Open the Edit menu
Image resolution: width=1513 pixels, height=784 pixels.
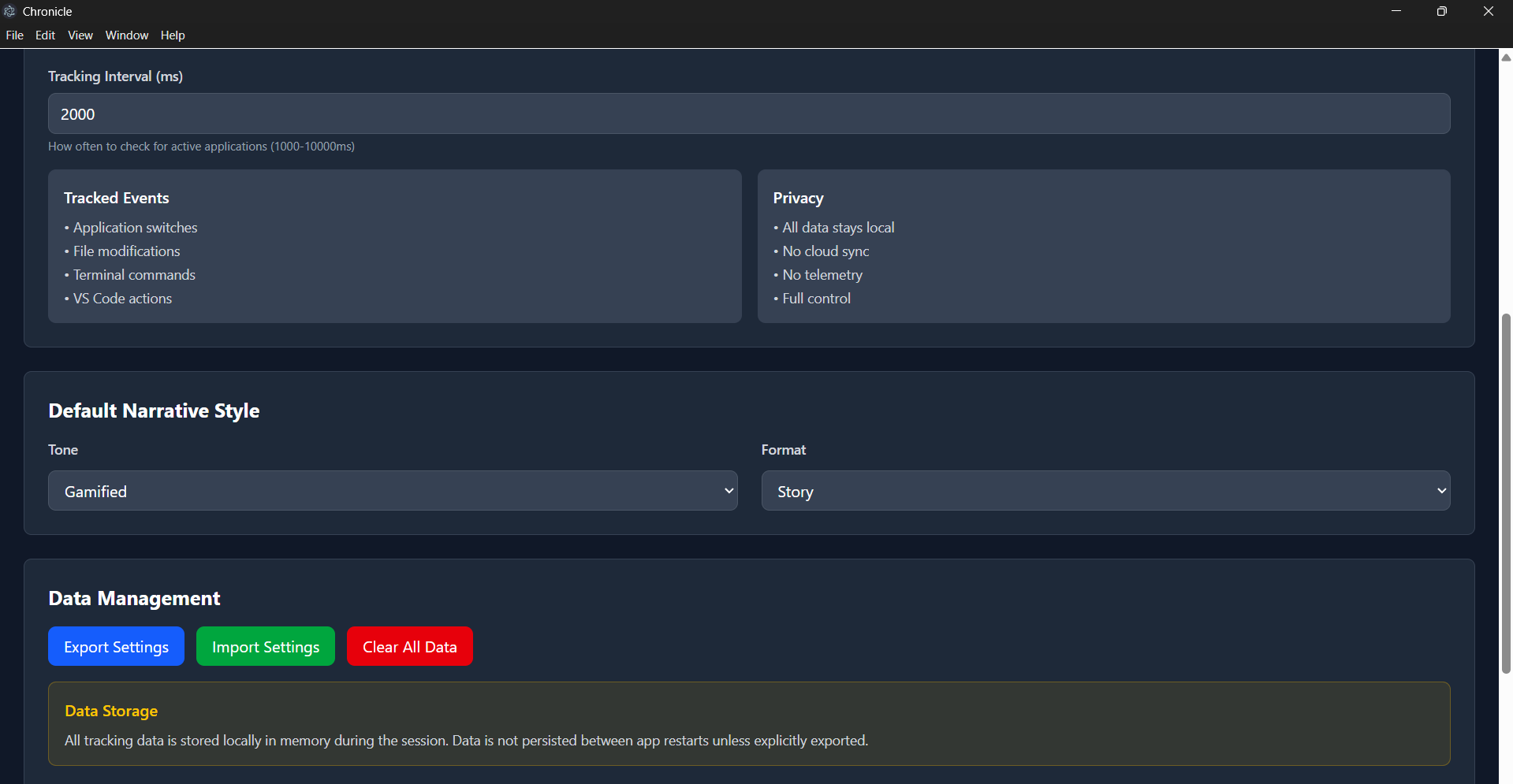[45, 35]
